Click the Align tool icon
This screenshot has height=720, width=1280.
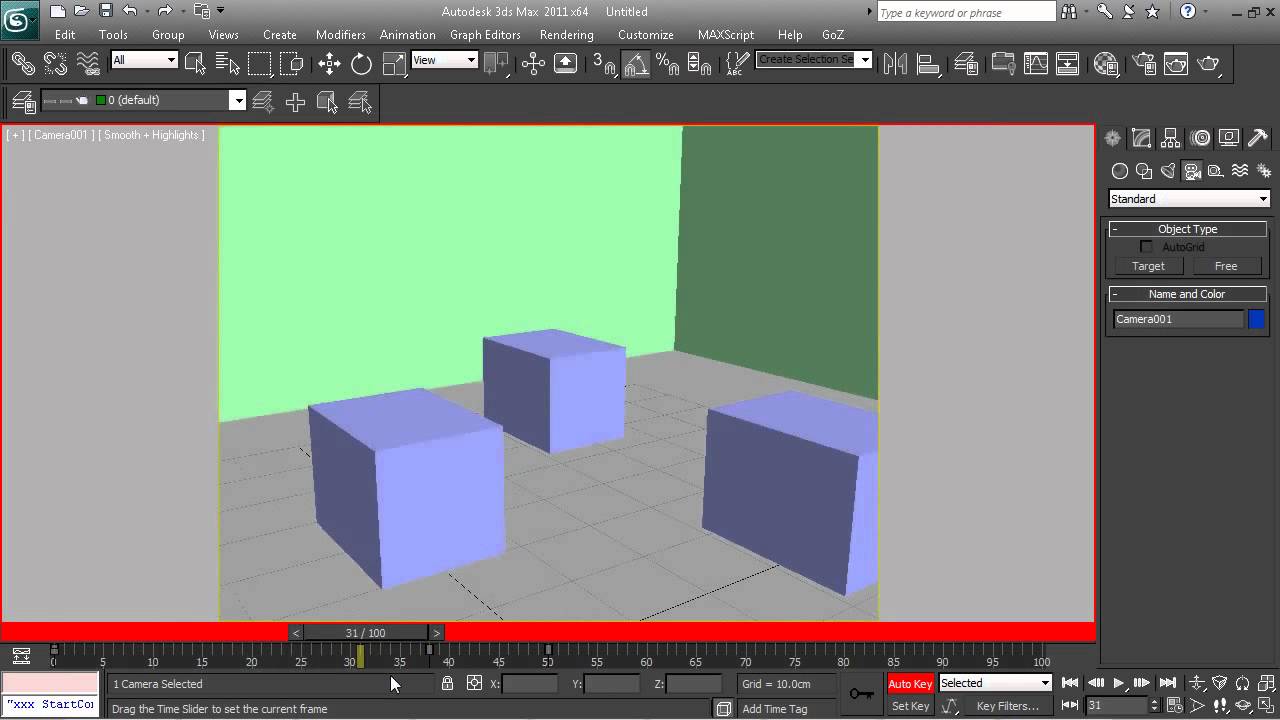coord(929,64)
